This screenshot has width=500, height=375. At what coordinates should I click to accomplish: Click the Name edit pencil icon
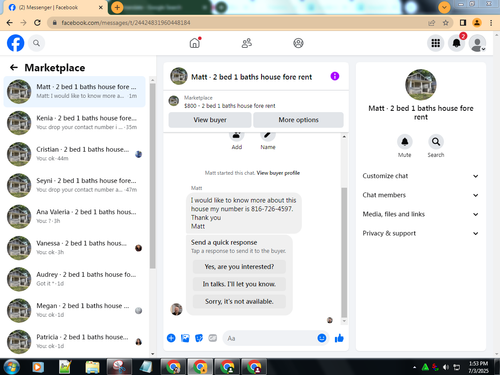[x=268, y=137]
